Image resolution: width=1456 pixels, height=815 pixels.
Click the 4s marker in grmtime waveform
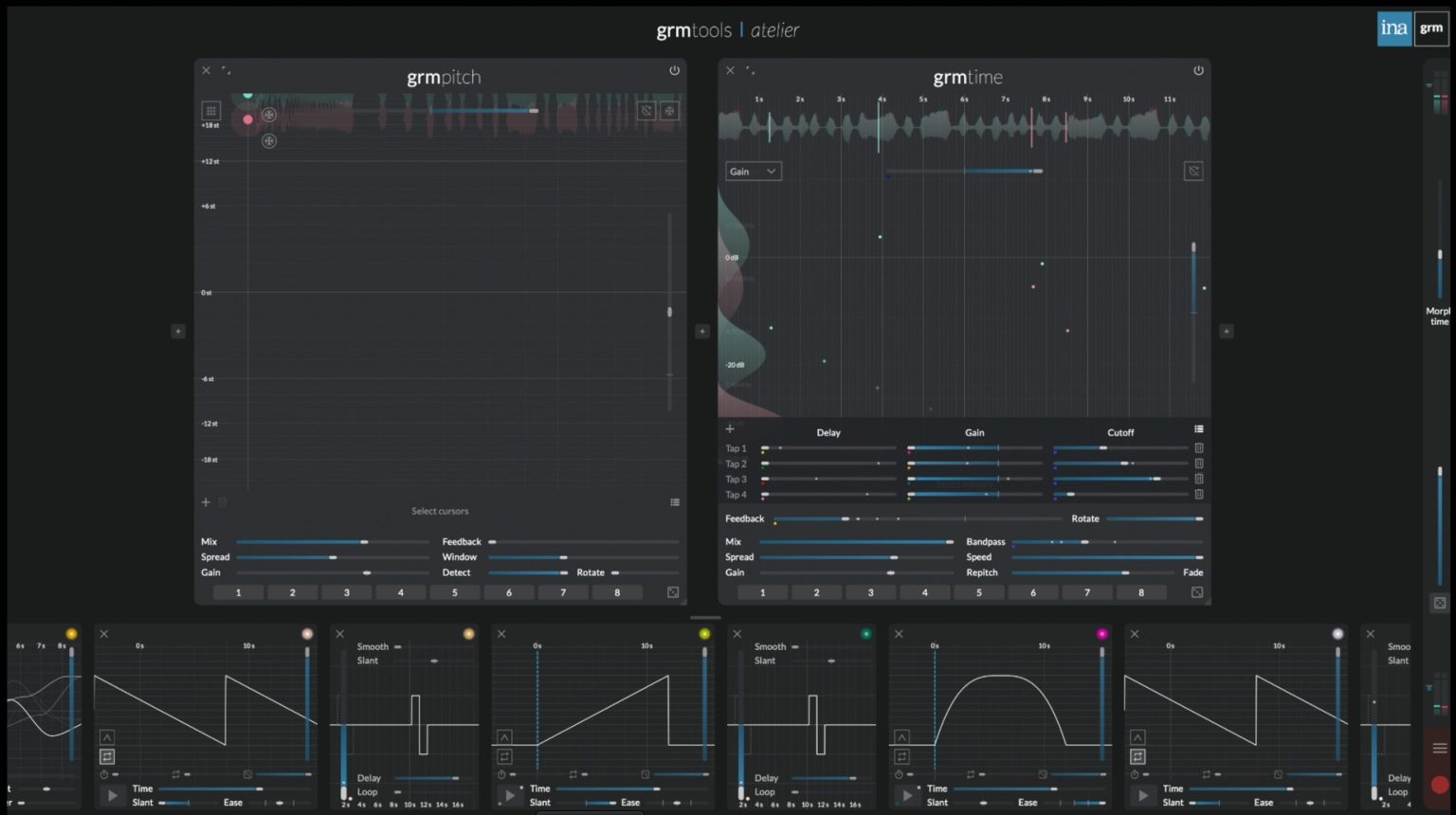click(x=882, y=99)
